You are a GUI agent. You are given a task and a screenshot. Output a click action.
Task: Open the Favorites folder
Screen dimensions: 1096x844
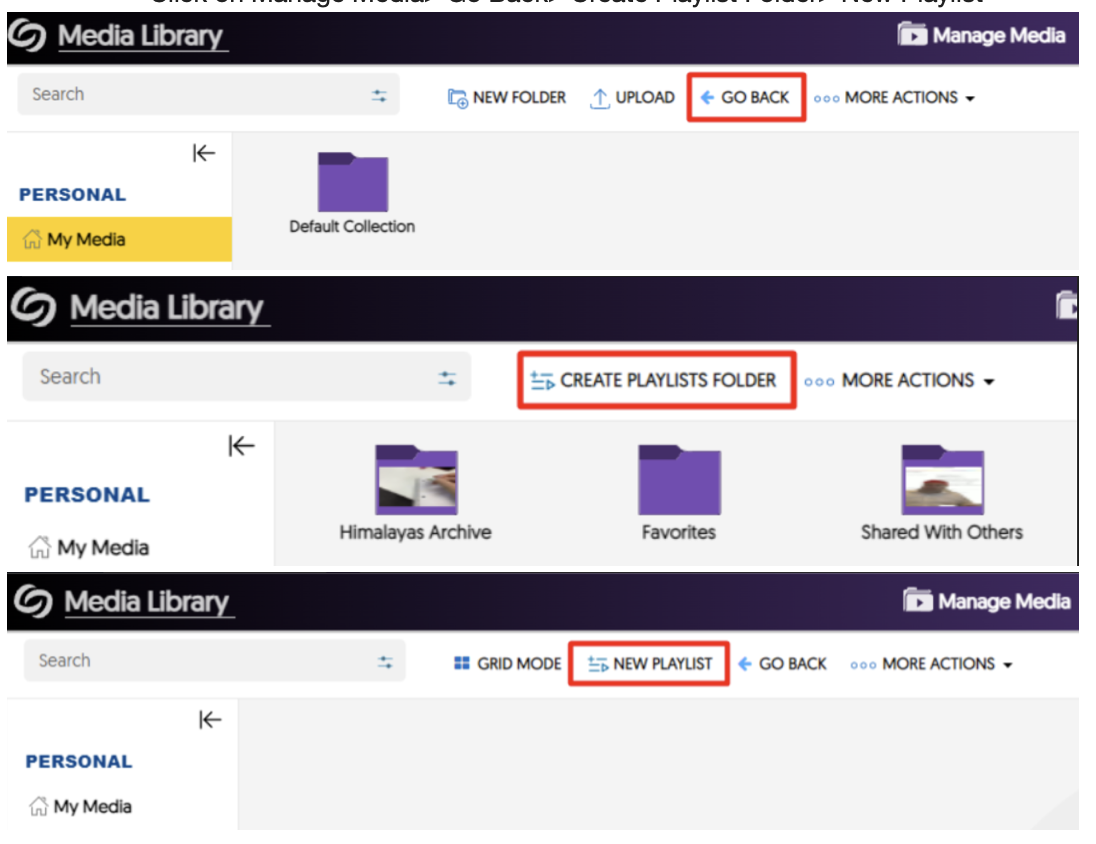(x=679, y=482)
